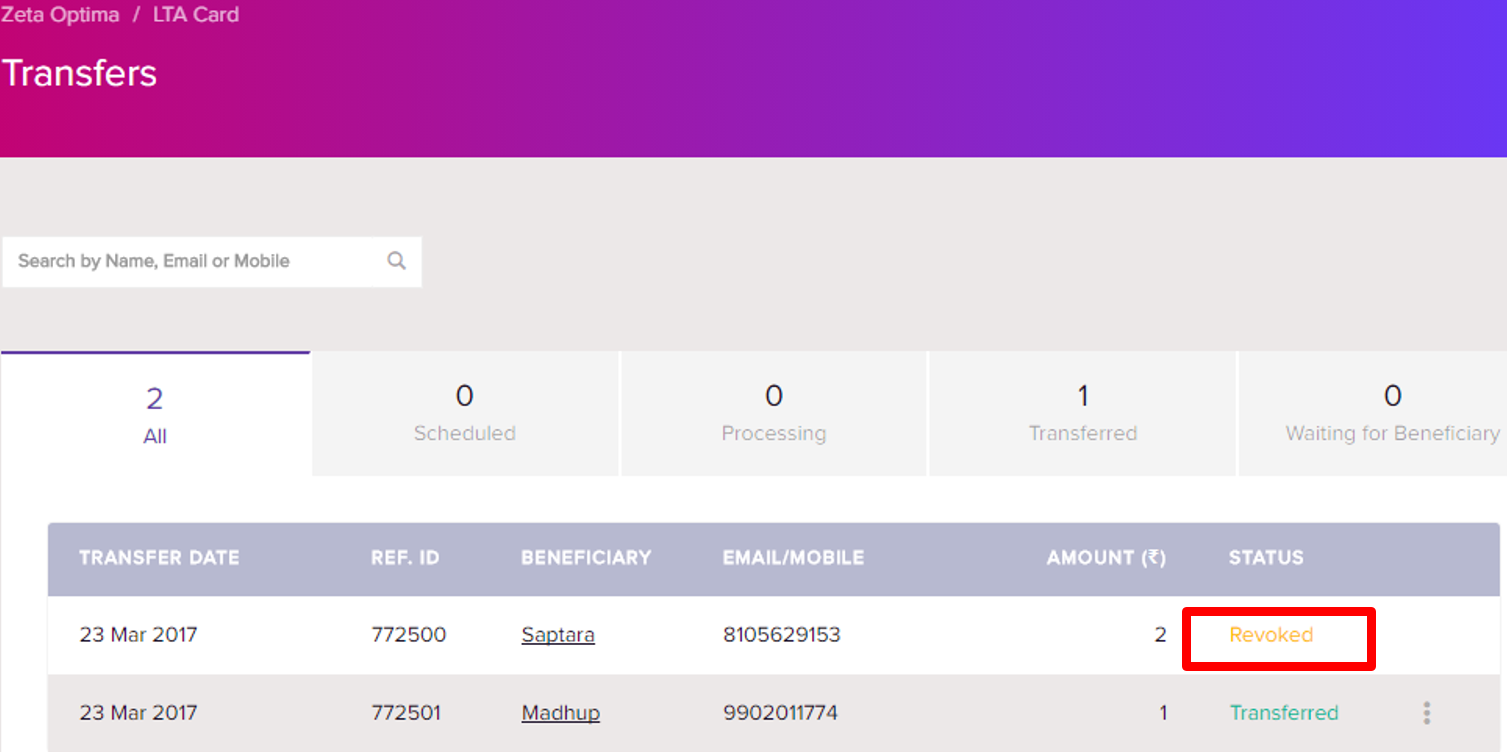
Task: Click reference ID 772500
Action: [x=408, y=635]
